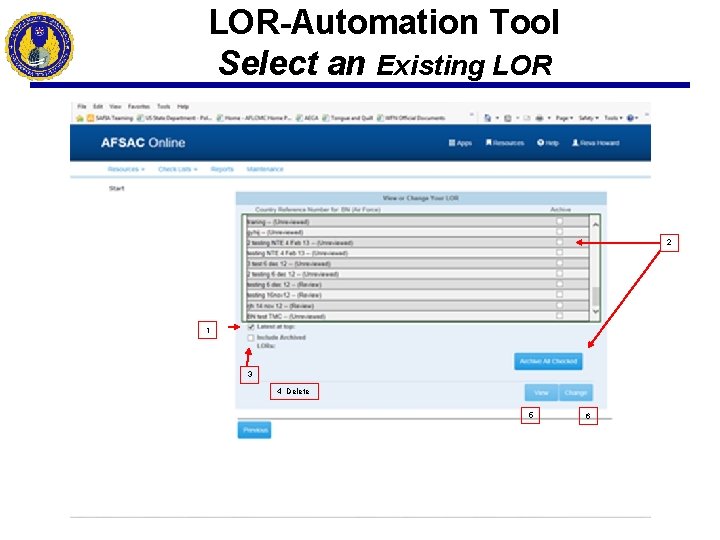
Task: Open the AECA favorite bookmark
Action: tap(307, 118)
